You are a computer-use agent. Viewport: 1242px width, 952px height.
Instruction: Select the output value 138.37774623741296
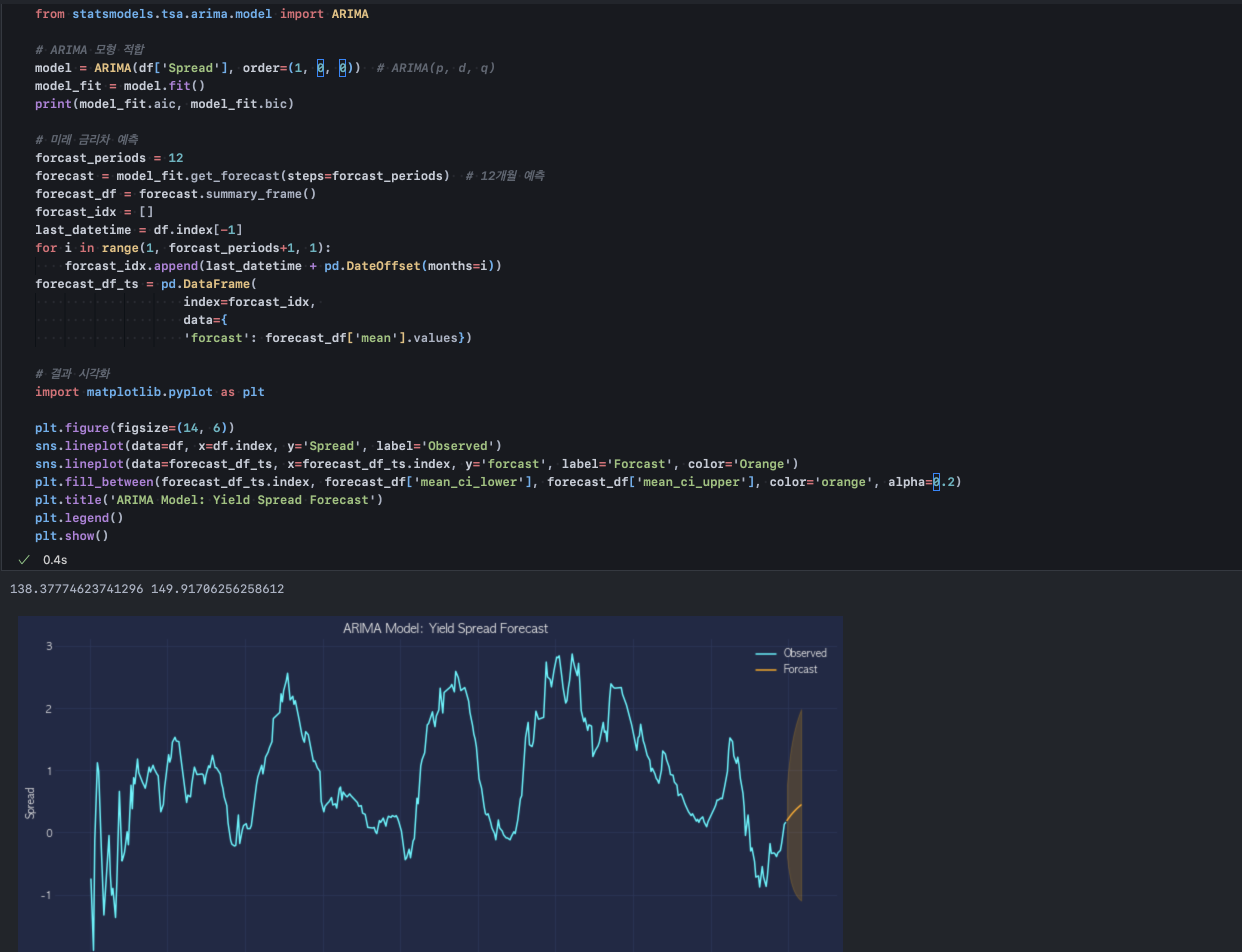[76, 589]
